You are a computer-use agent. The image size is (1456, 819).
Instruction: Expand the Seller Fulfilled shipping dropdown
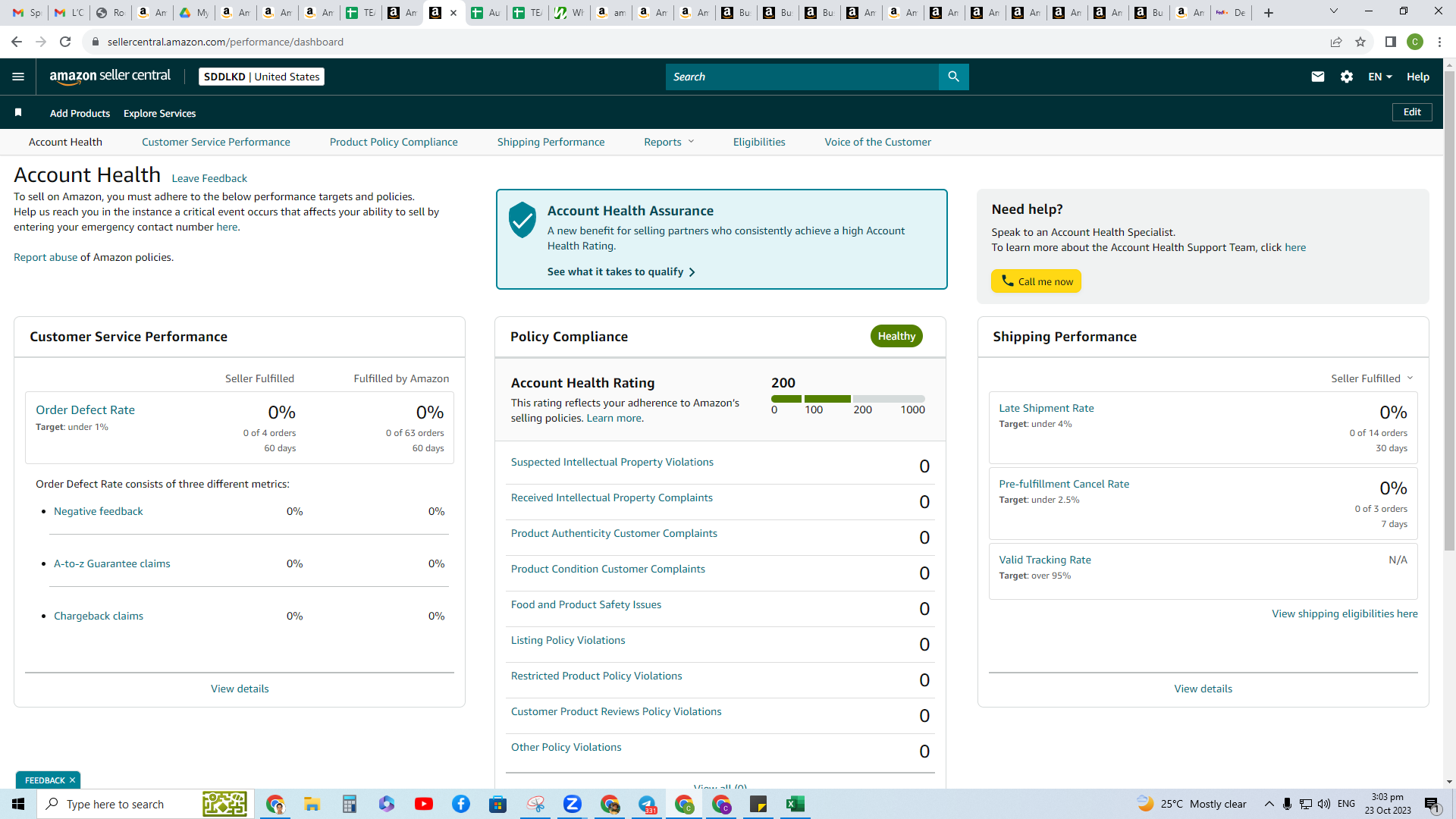pos(1372,378)
